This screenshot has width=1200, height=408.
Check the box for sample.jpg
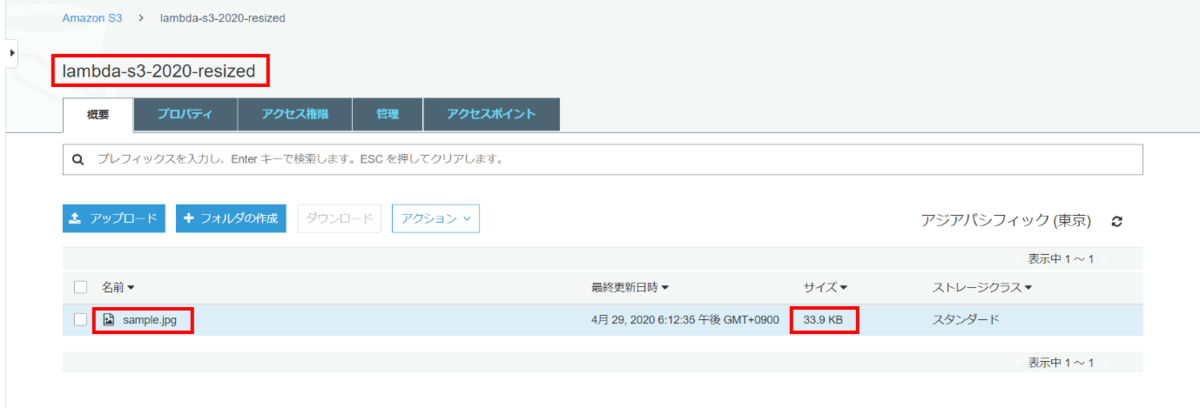(82, 320)
